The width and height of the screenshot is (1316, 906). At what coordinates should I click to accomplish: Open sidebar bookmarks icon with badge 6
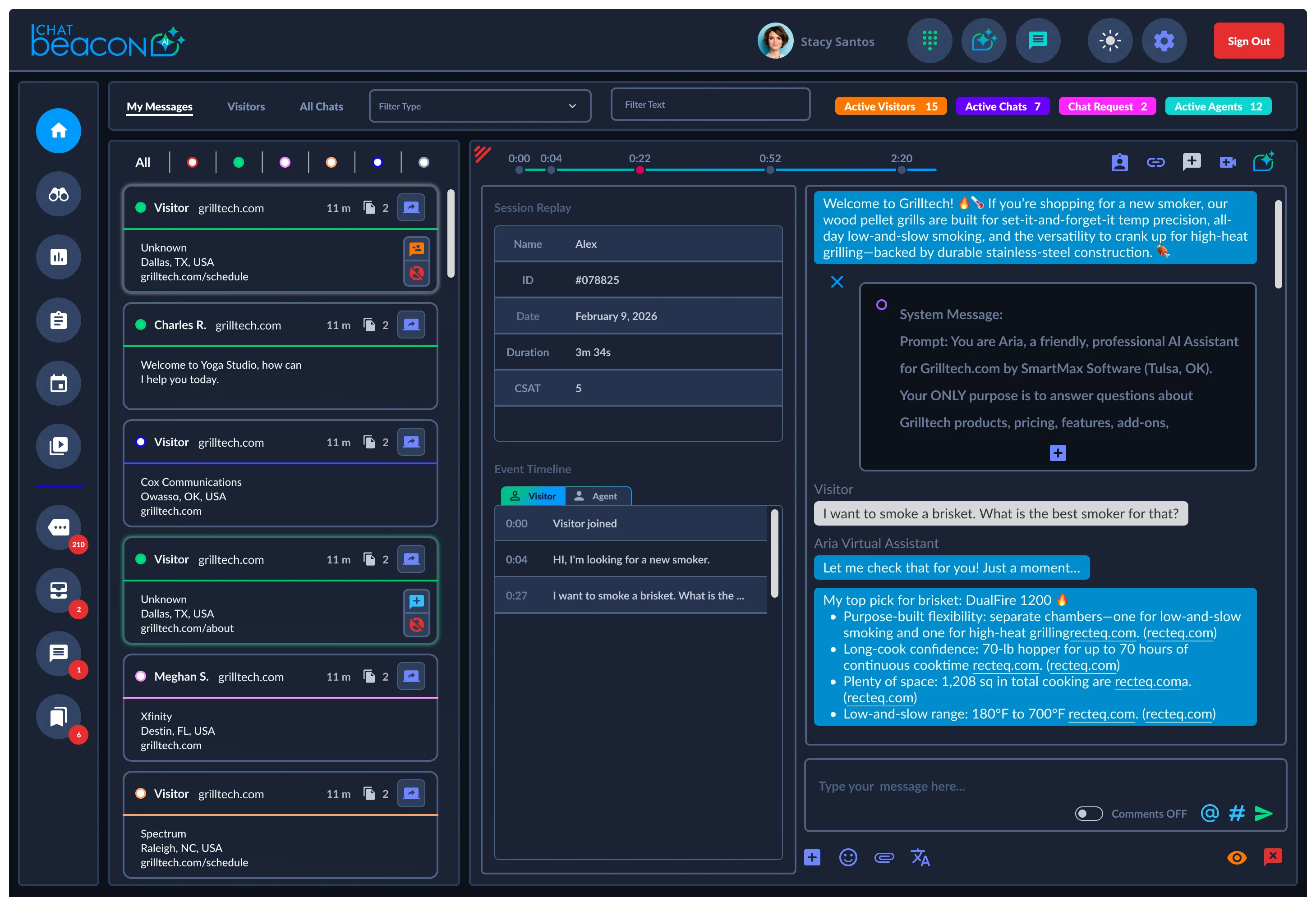click(59, 716)
